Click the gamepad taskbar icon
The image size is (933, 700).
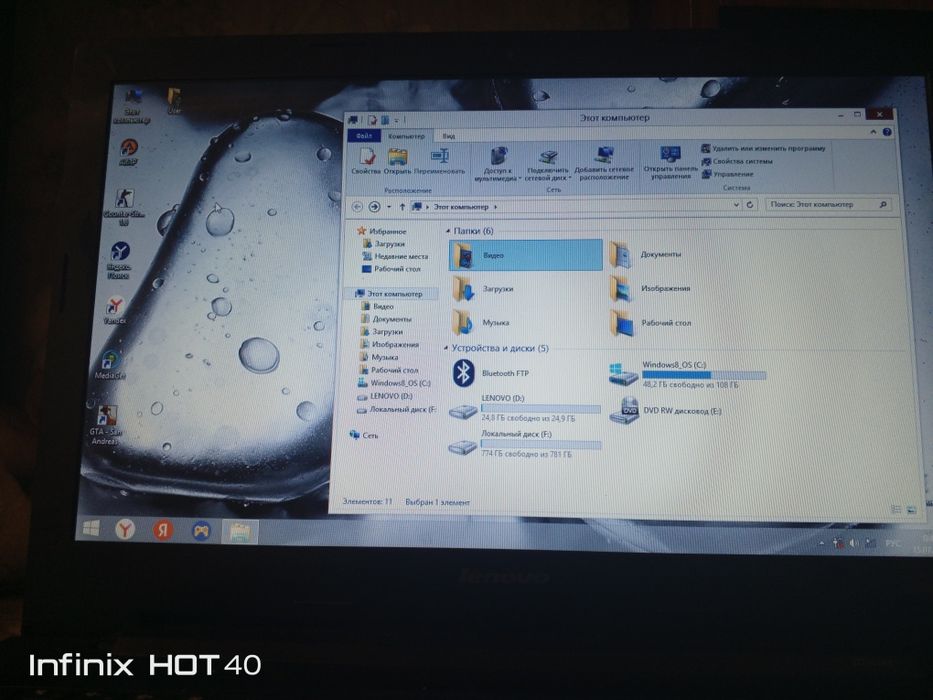tap(201, 530)
